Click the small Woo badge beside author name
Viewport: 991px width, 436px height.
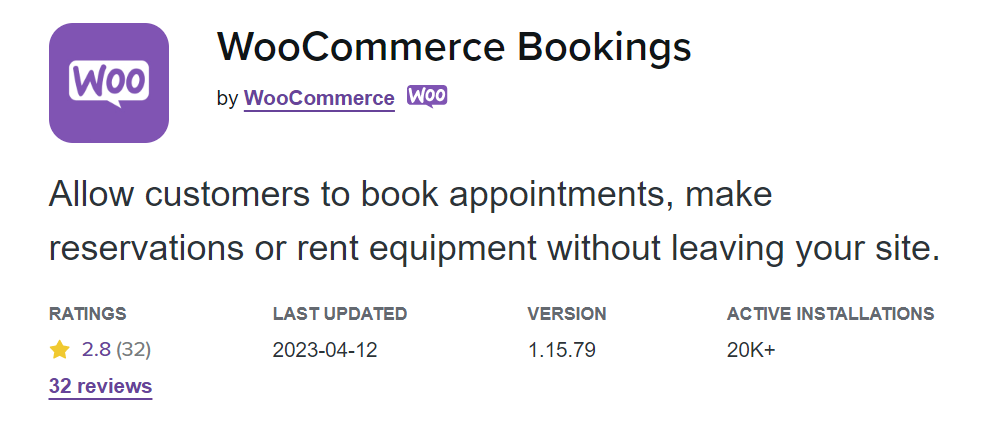(427, 96)
